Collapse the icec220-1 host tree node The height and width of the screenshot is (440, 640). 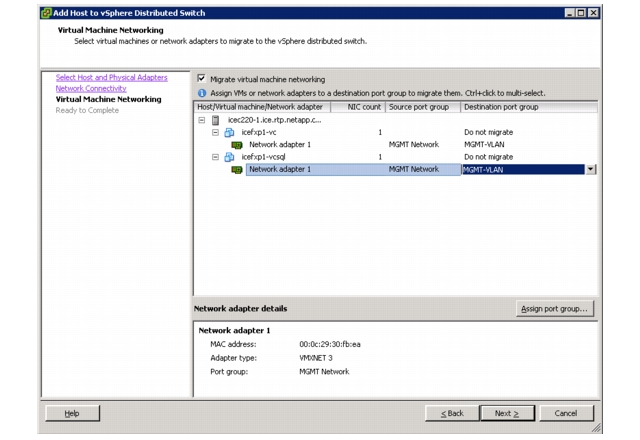(202, 120)
